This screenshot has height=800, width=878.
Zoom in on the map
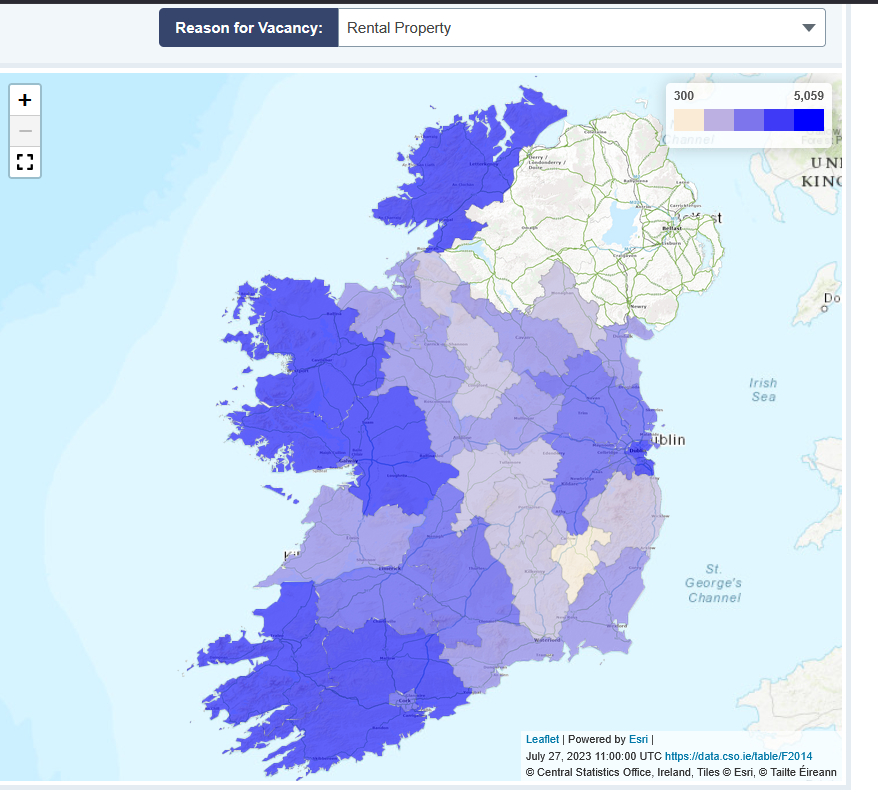pos(25,100)
